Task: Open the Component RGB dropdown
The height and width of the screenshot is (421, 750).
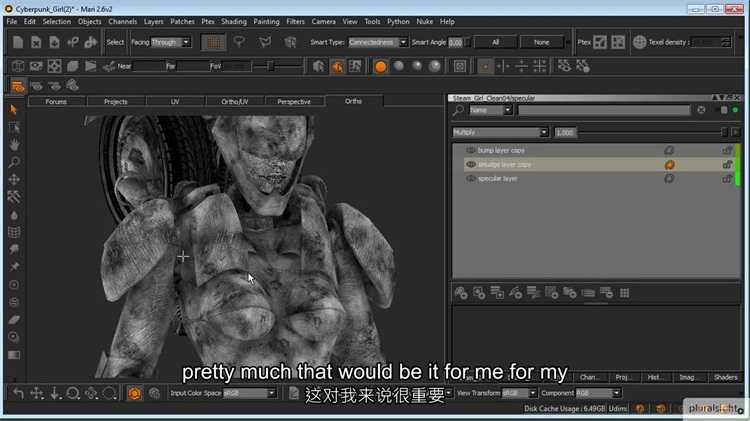Action: coord(598,393)
